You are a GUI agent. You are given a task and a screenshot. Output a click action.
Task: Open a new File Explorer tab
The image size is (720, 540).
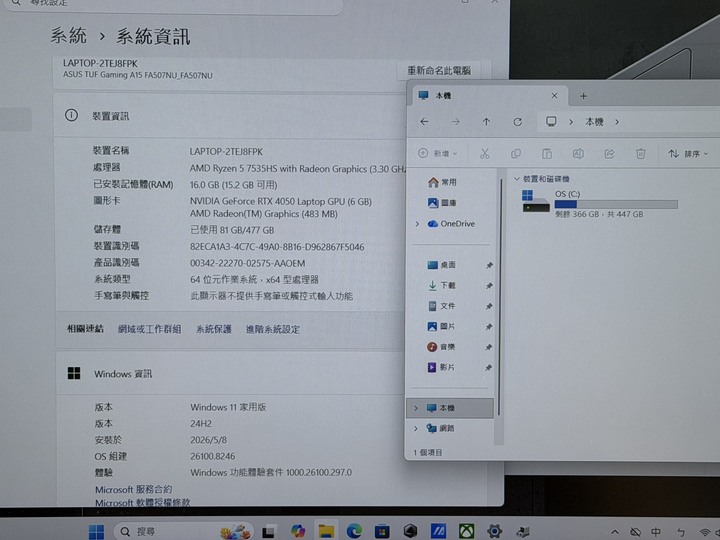click(583, 96)
